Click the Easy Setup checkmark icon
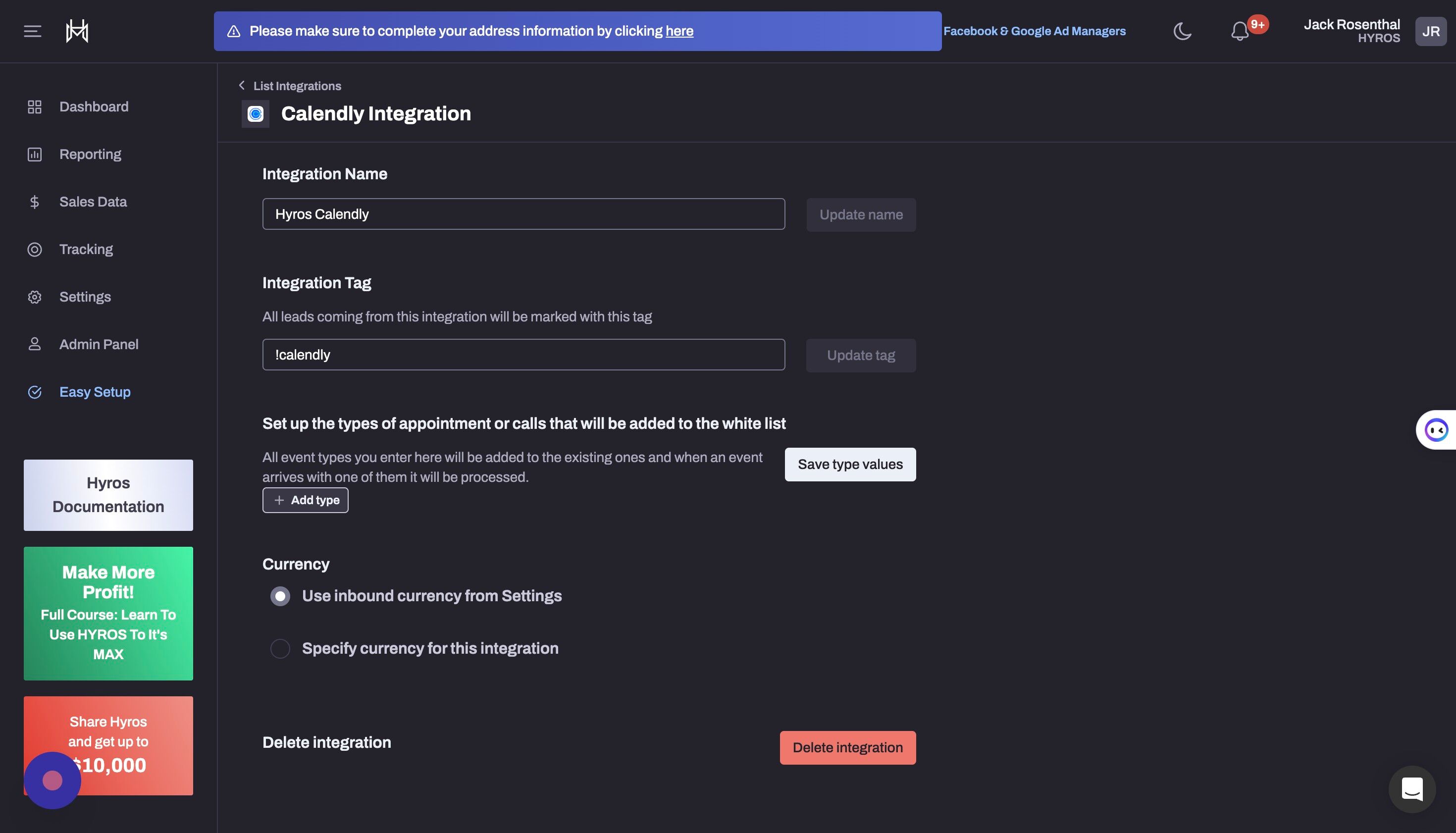The image size is (1456, 833). pos(34,392)
